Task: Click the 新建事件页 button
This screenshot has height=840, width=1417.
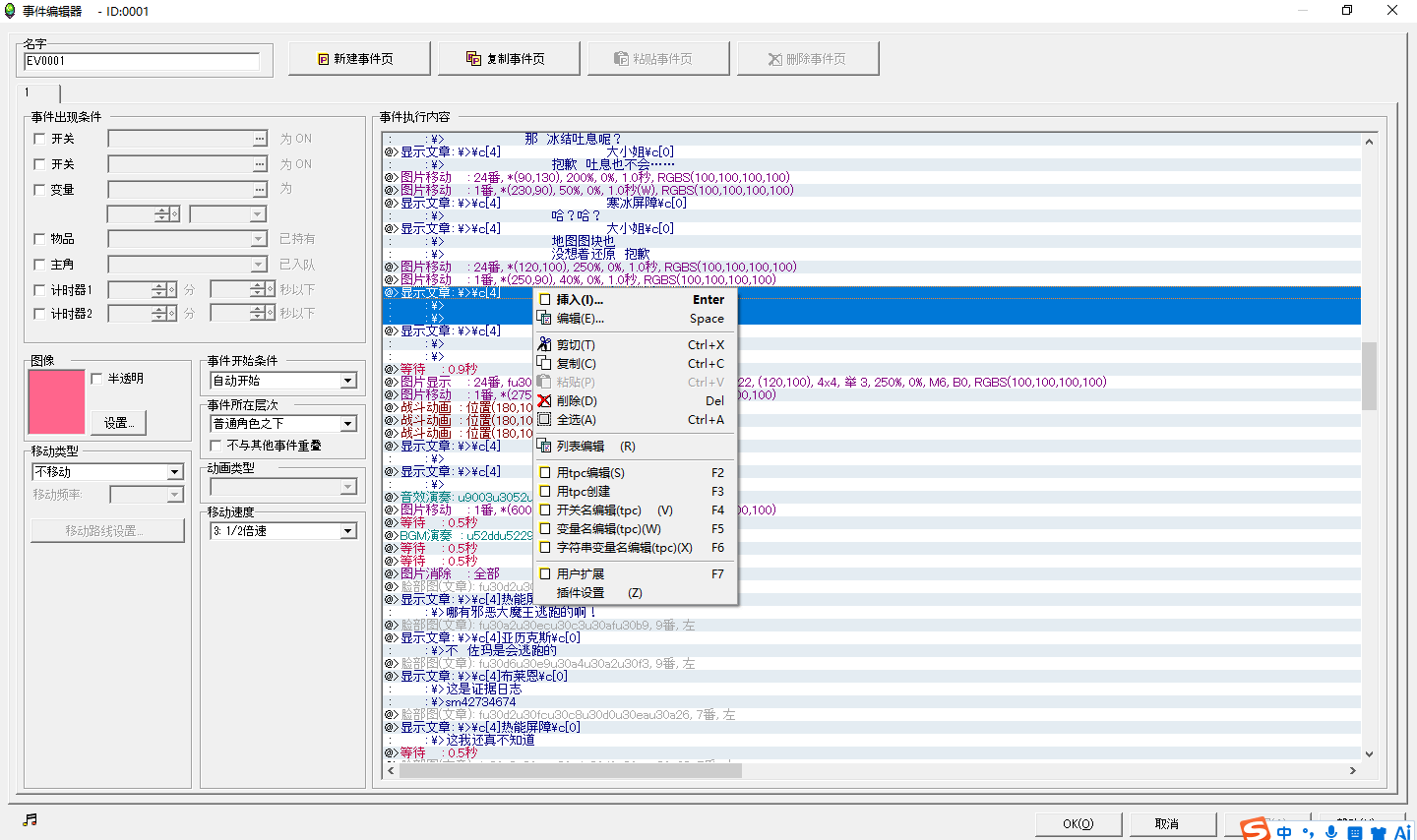Action: (x=359, y=59)
